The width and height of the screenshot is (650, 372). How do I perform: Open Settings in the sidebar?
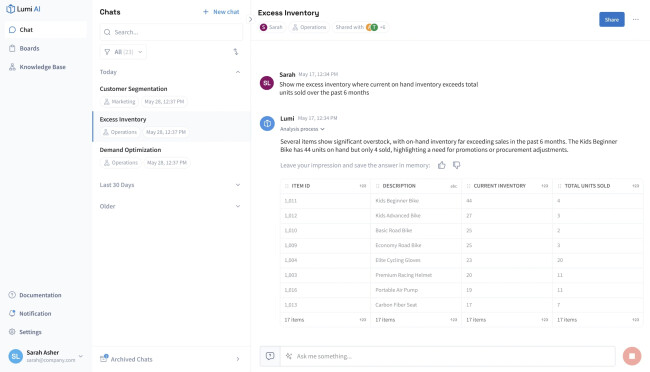coord(25,332)
